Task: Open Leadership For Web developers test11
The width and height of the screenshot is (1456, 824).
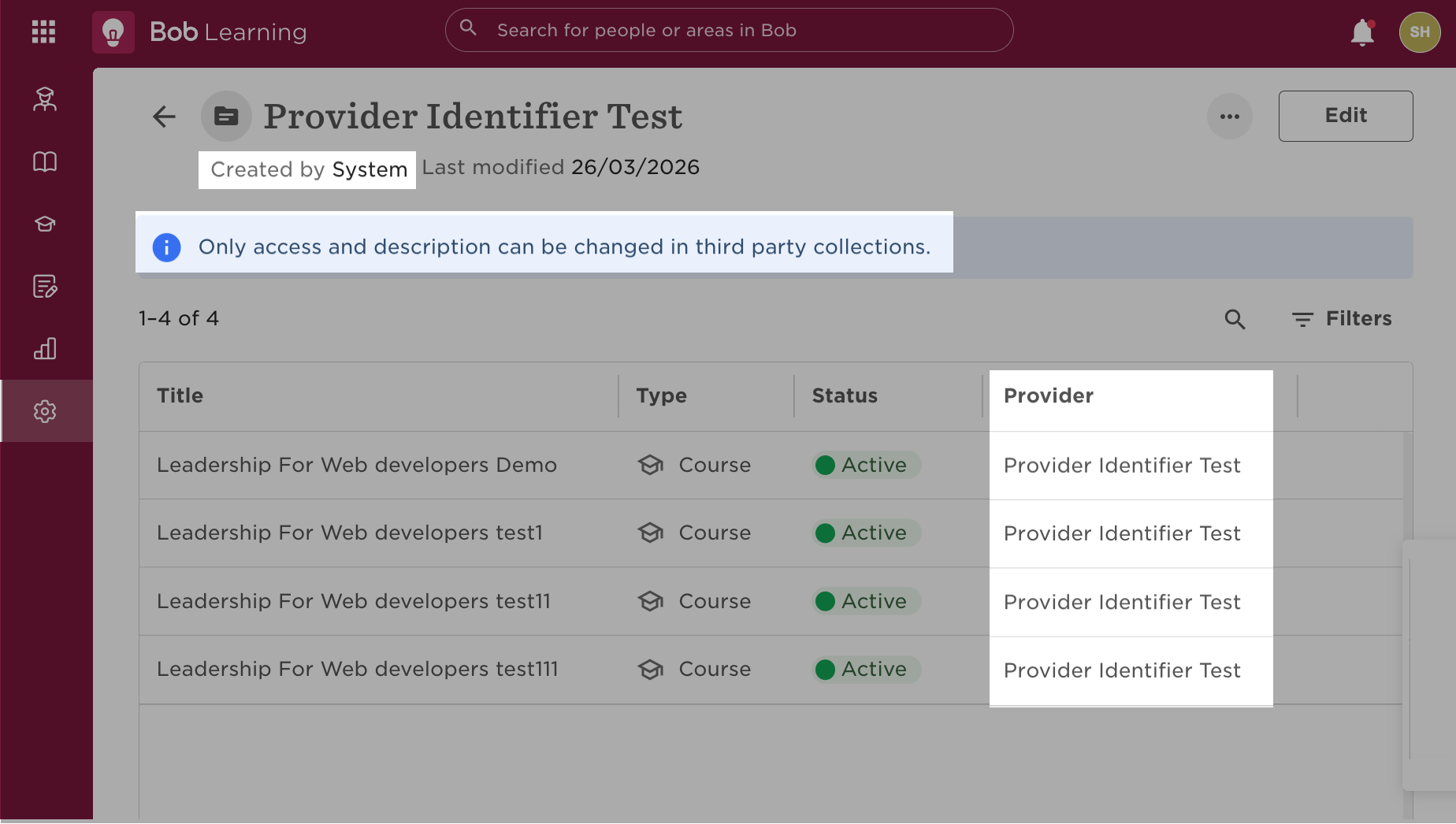Action: click(x=354, y=601)
